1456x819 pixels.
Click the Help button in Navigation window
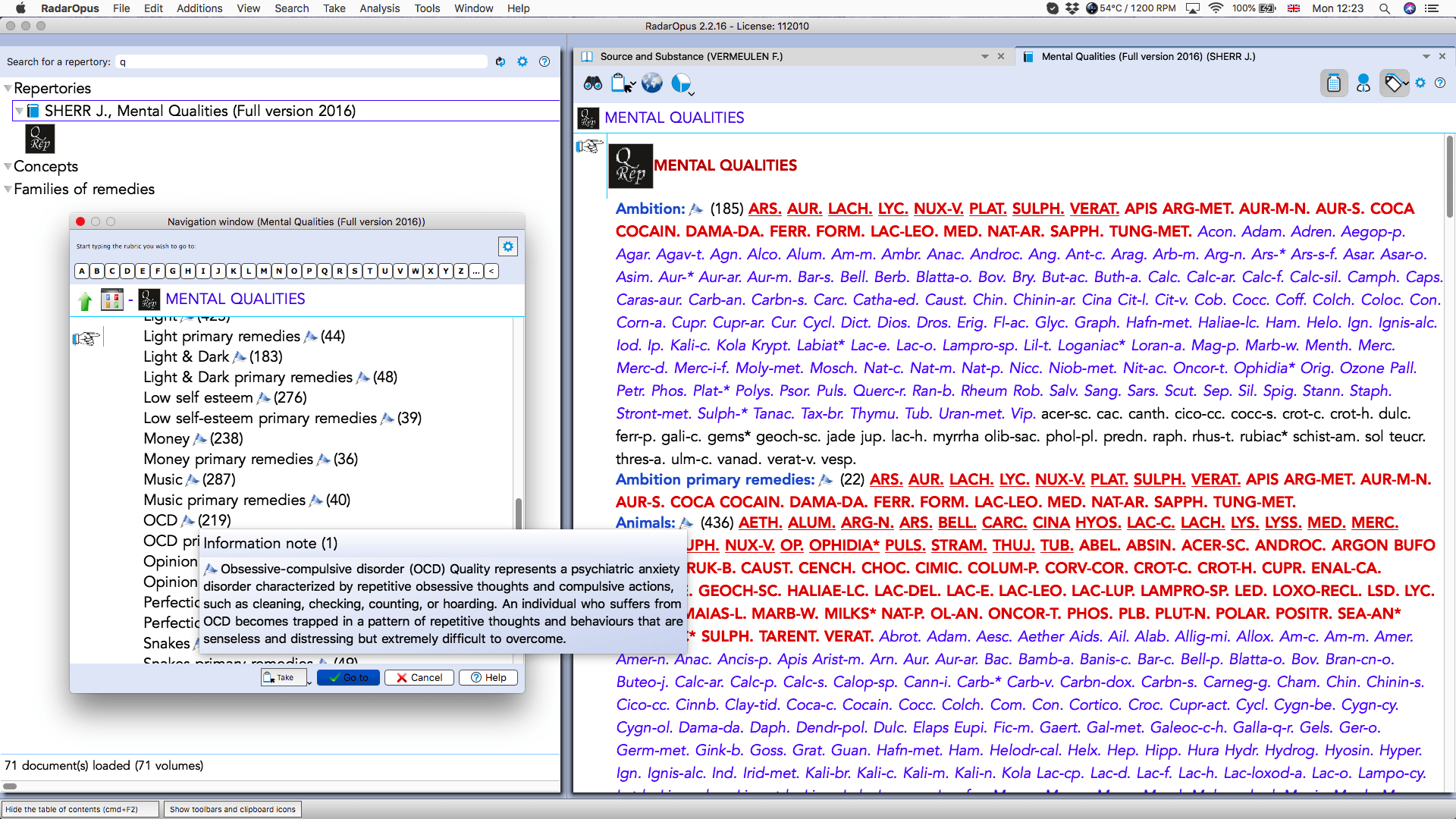(x=488, y=678)
